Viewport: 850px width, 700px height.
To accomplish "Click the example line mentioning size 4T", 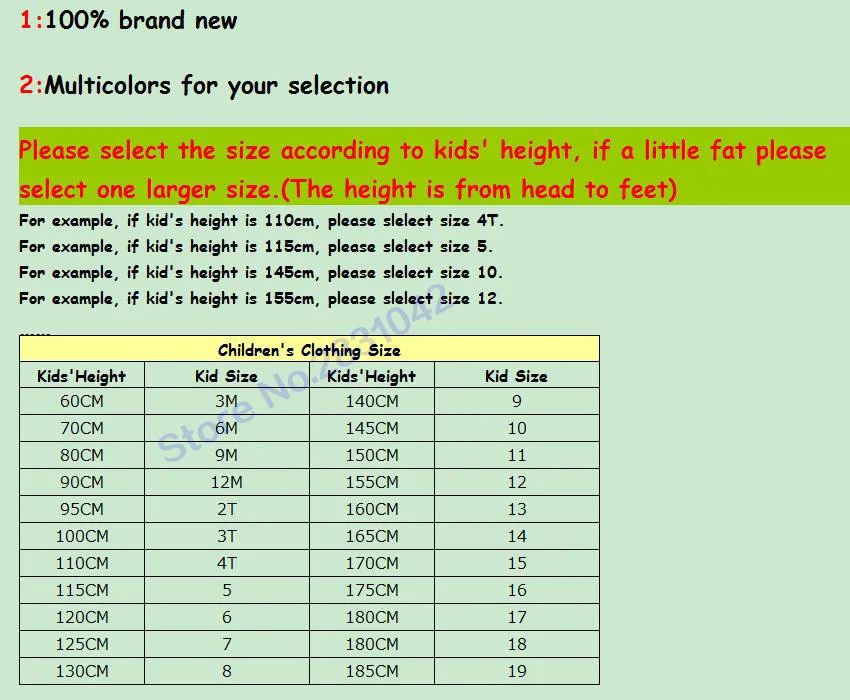I will click(262, 220).
